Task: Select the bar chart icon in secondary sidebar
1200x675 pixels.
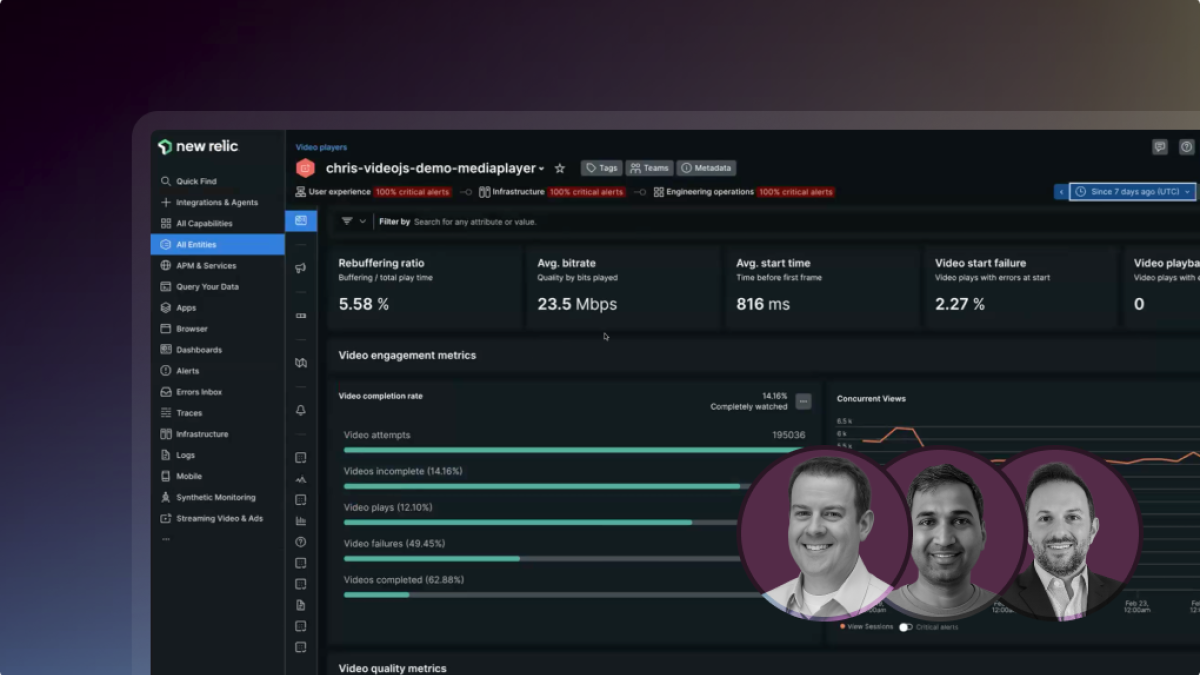Action: tap(301, 521)
